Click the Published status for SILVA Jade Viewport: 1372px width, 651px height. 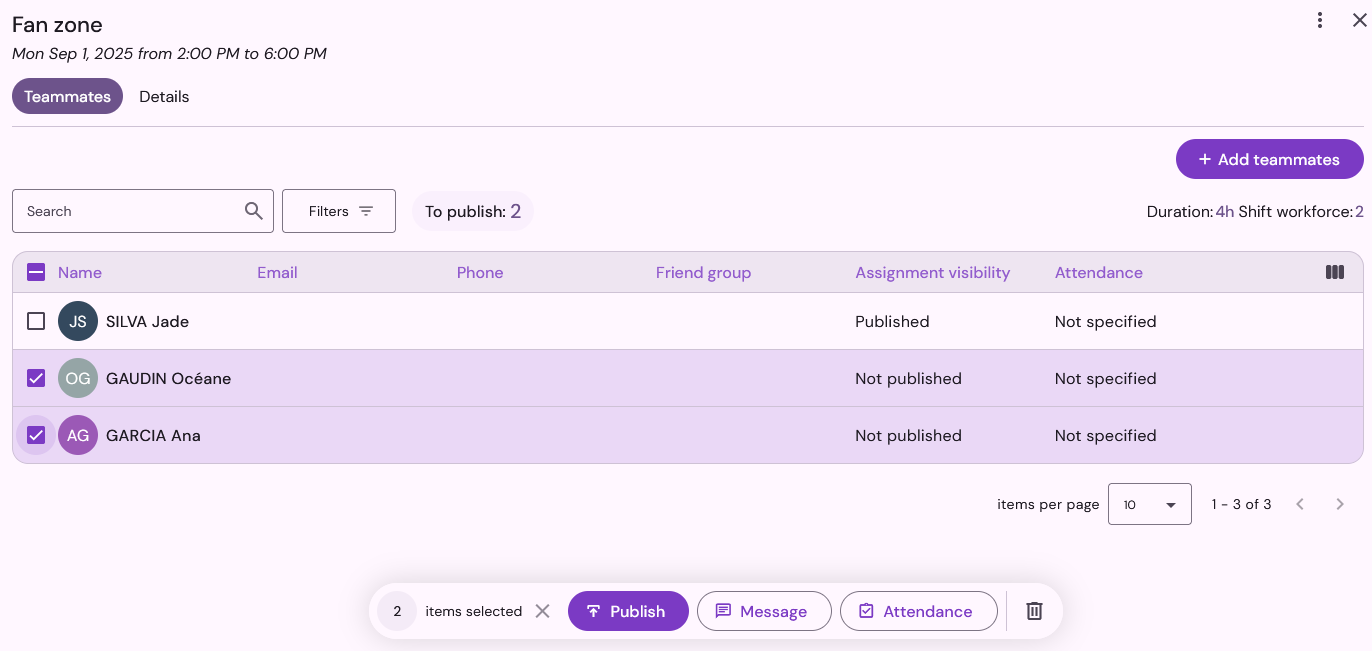click(892, 321)
